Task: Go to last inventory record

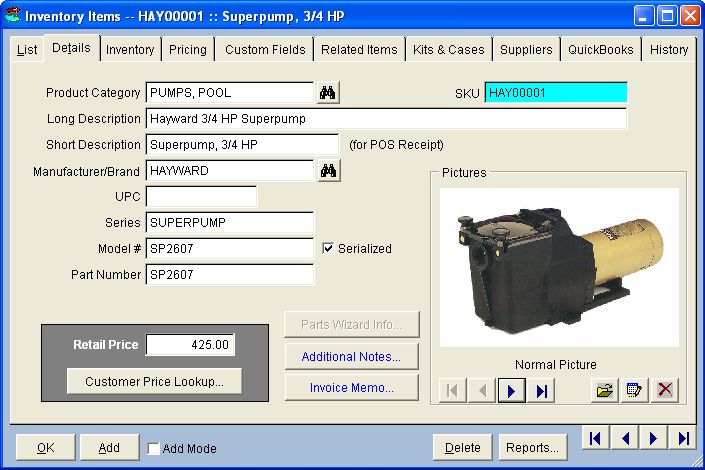Action: [x=683, y=438]
